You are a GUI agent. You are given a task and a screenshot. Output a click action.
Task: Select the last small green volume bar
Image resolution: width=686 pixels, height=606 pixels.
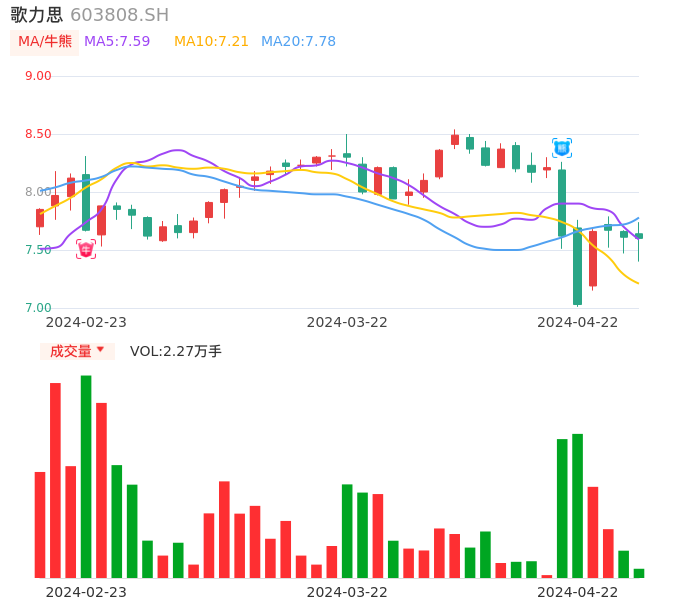tap(639, 573)
